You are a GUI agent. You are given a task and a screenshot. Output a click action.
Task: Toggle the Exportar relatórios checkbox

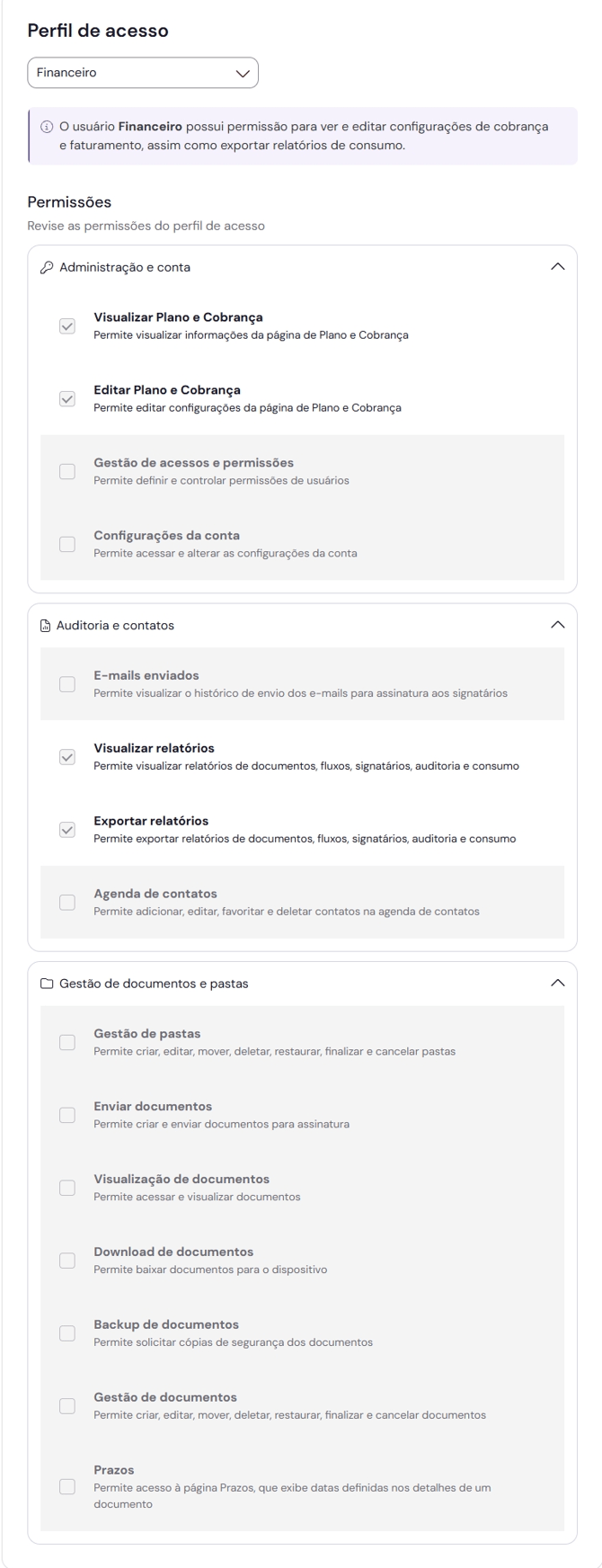pyautogui.click(x=67, y=830)
